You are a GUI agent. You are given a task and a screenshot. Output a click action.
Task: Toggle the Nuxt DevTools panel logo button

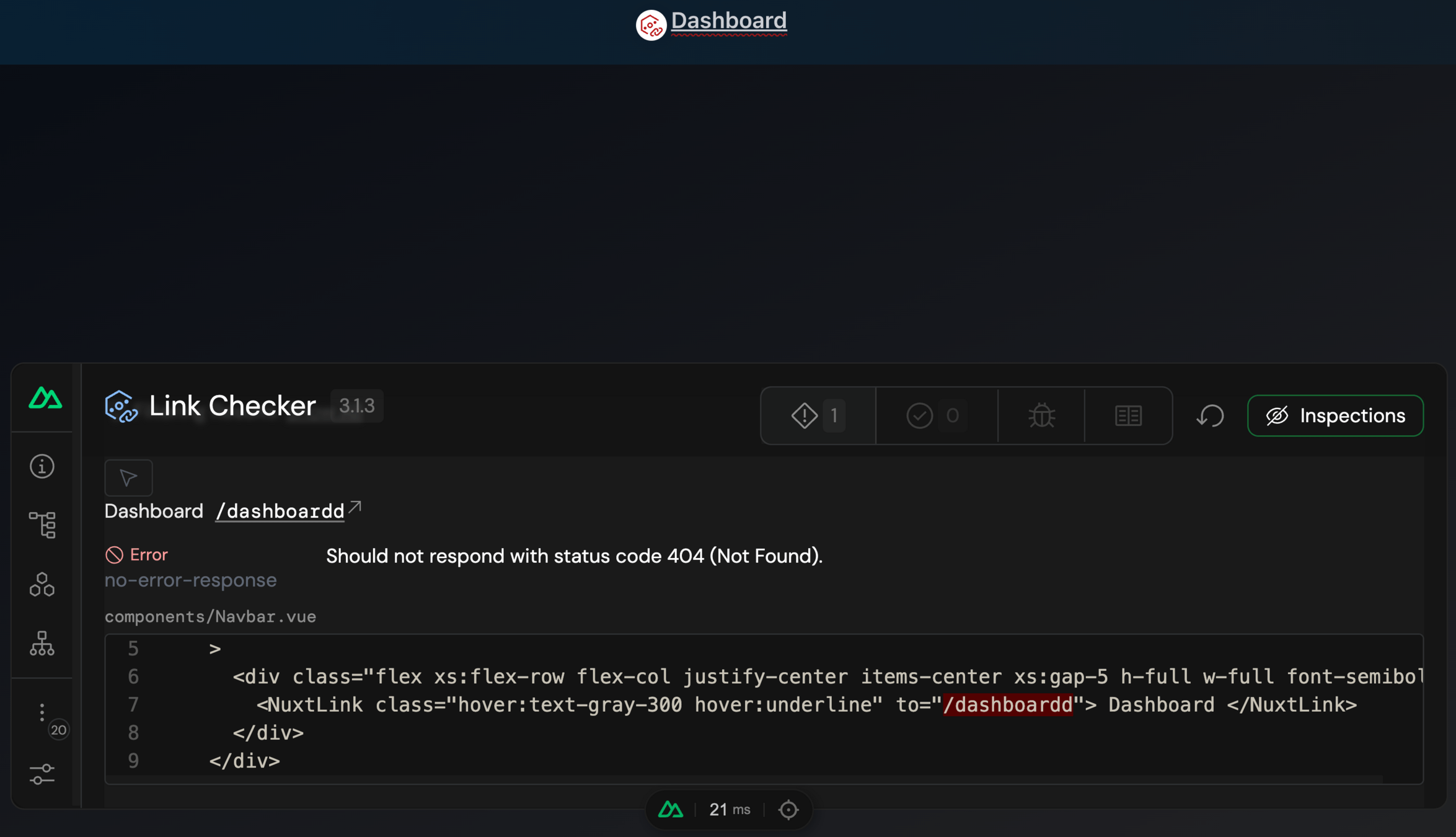click(x=671, y=810)
